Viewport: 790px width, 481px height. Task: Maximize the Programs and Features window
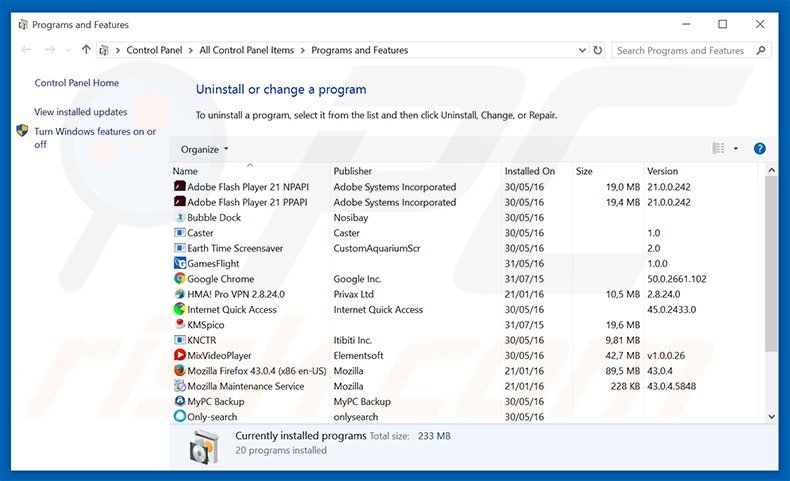tap(722, 24)
